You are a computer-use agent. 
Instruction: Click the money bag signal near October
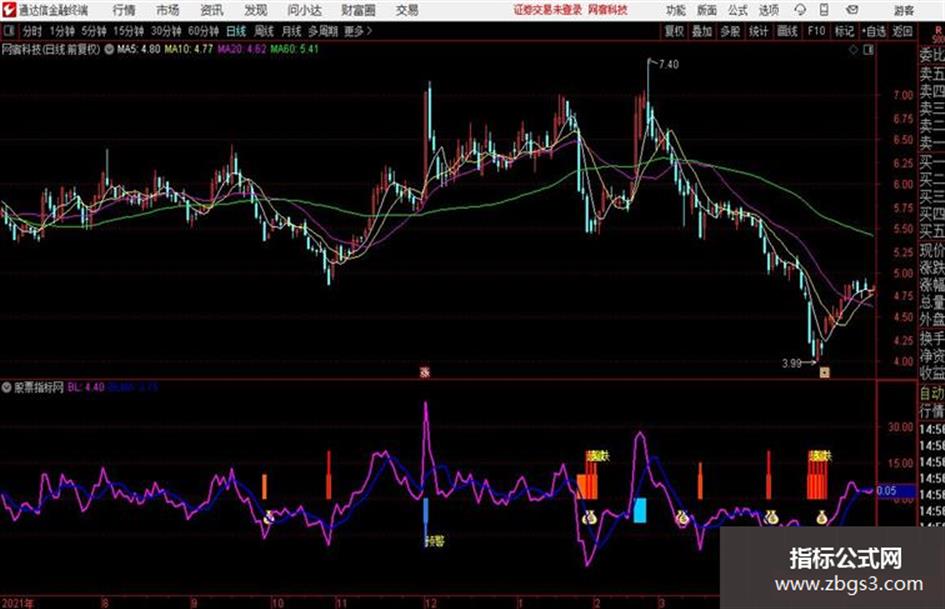tap(269, 517)
